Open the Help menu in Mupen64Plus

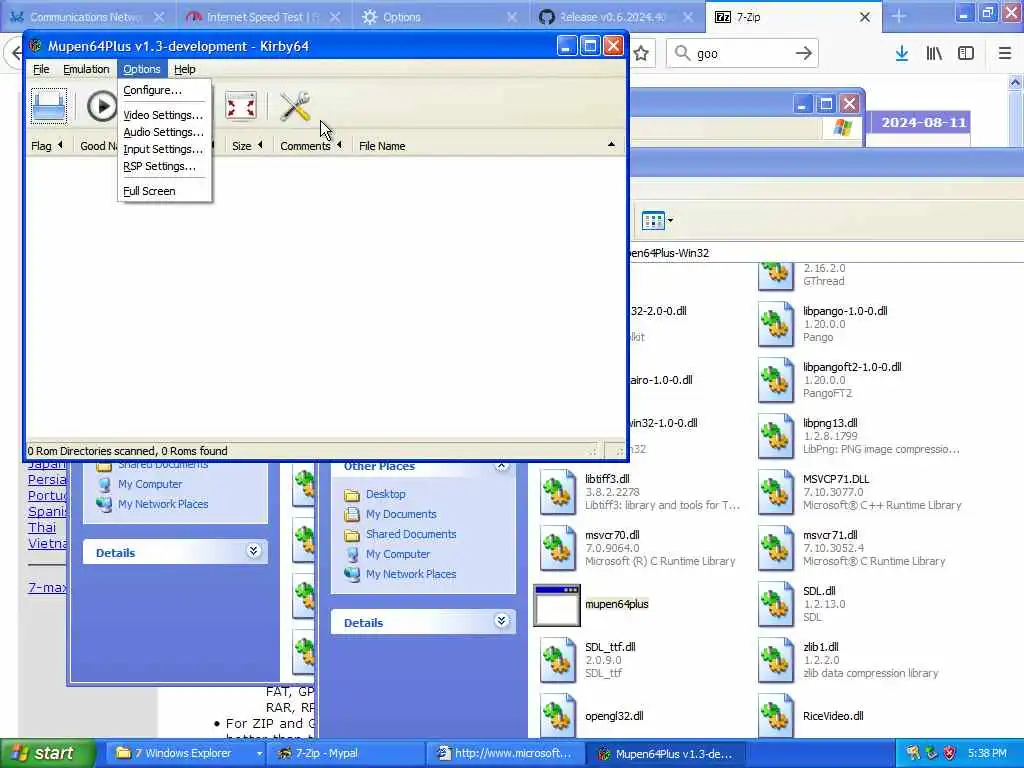tap(185, 69)
